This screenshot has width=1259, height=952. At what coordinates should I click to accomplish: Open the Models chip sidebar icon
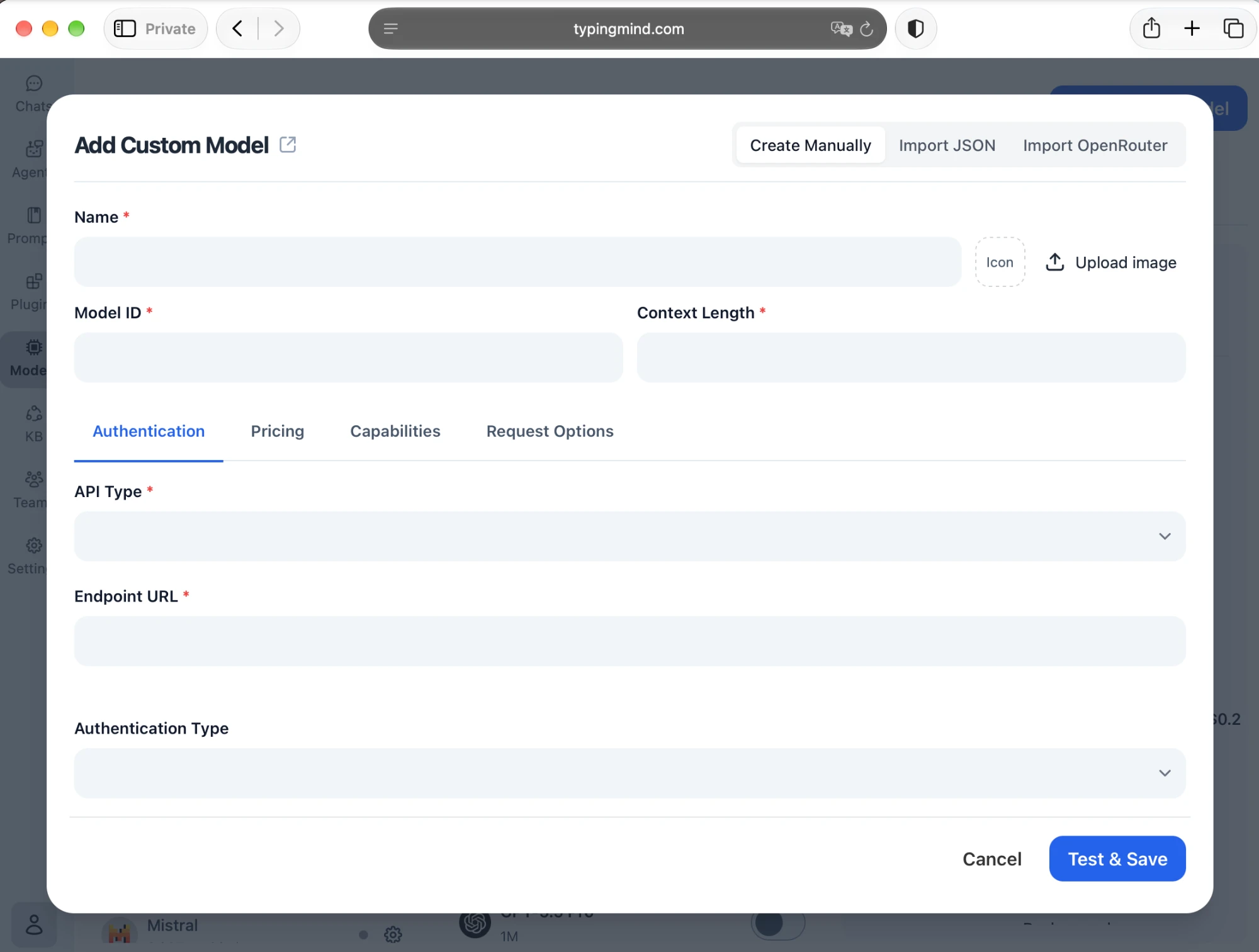click(x=34, y=347)
